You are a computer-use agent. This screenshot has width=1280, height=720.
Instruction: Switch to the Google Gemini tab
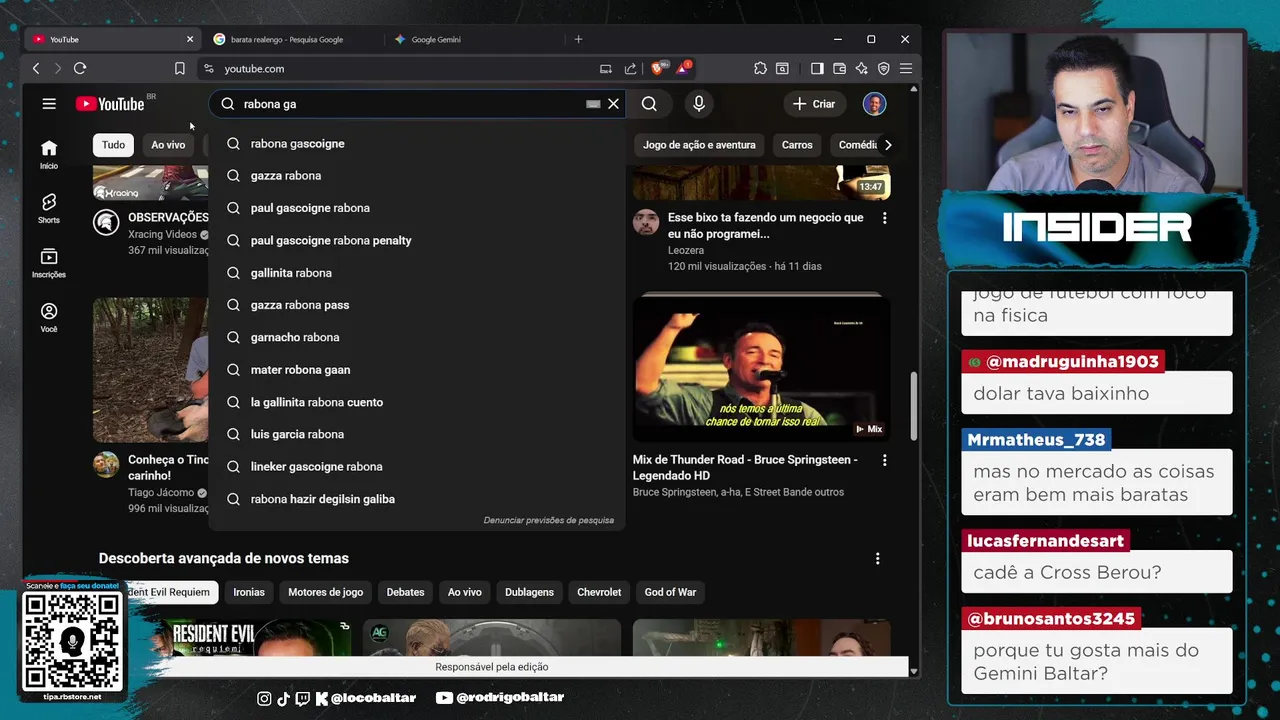coord(475,39)
